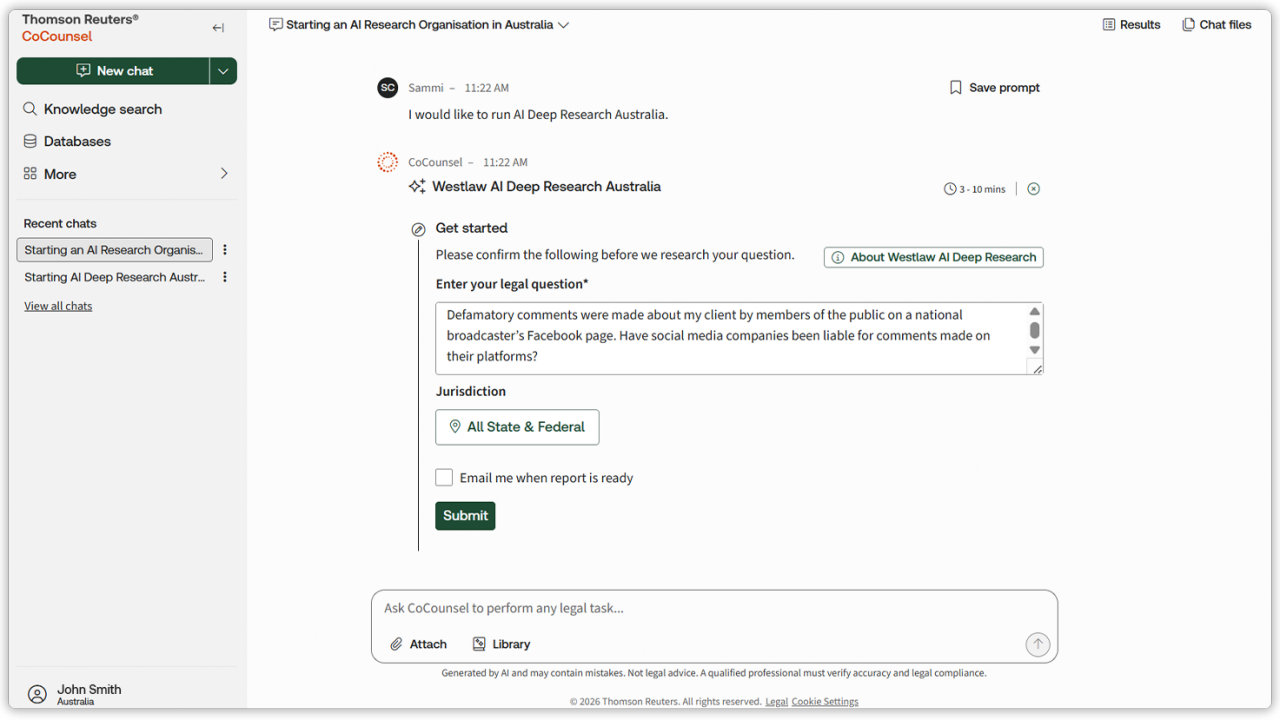Click the Get started pencil icon
Image resolution: width=1280 pixels, height=720 pixels.
[418, 229]
